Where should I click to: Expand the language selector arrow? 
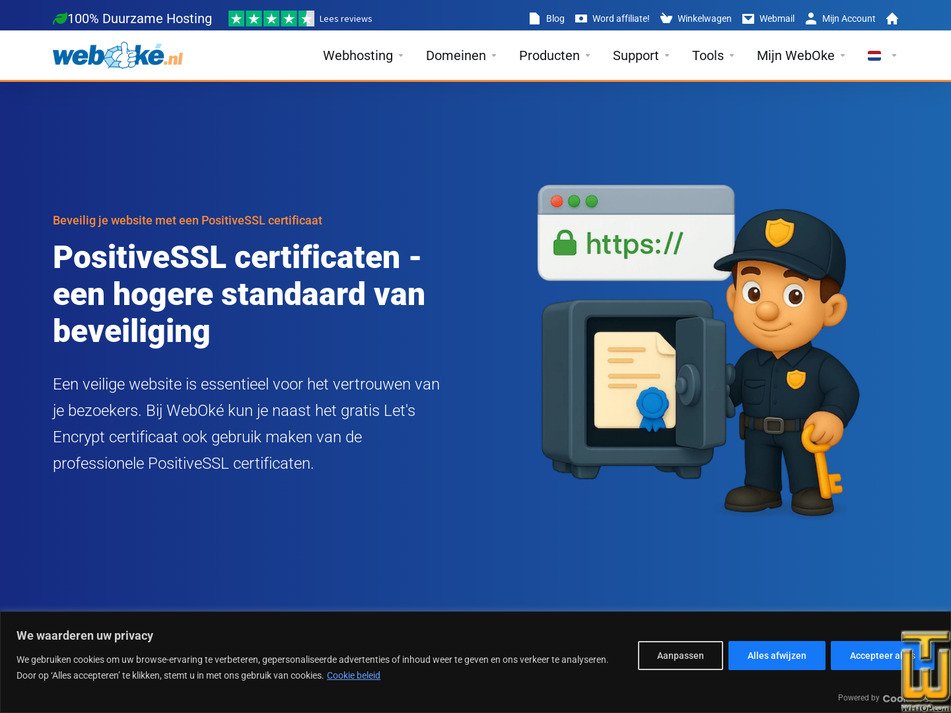[x=893, y=56]
